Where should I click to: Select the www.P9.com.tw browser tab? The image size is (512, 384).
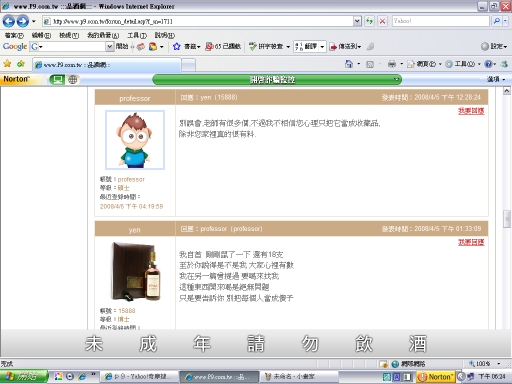pos(107,65)
